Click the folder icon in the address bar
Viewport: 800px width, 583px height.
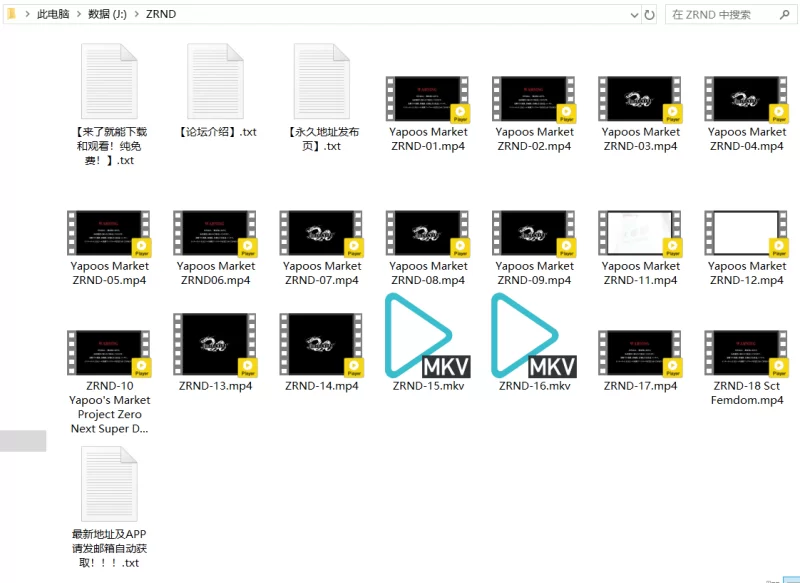(x=11, y=14)
